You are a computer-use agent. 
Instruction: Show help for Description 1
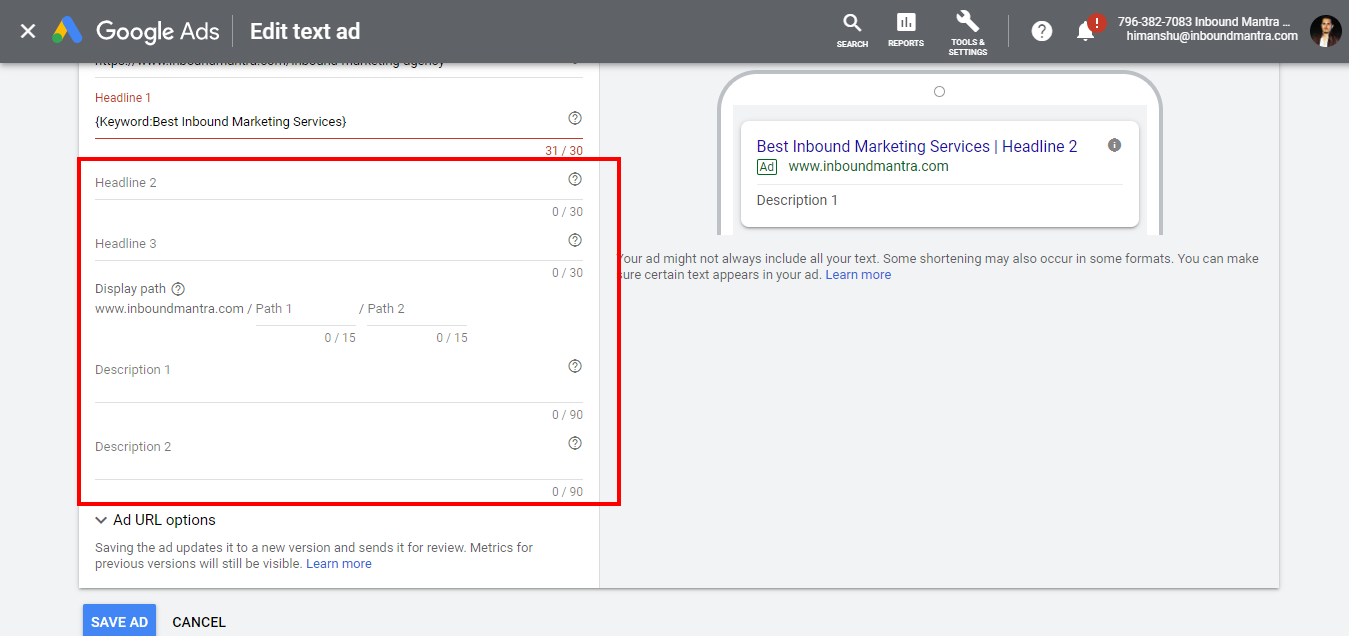[x=575, y=366]
